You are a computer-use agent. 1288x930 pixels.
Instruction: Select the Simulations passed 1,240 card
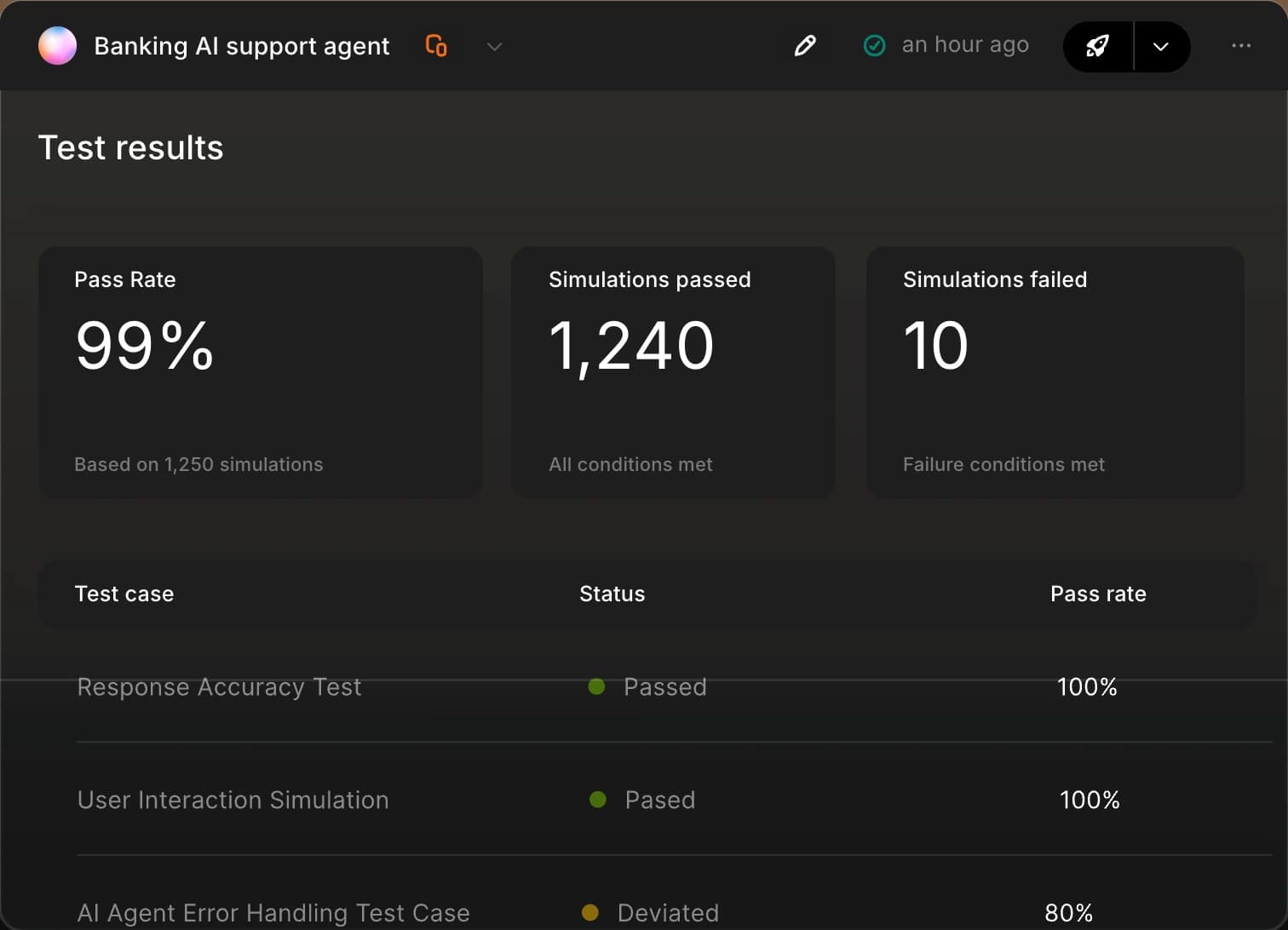pos(673,372)
